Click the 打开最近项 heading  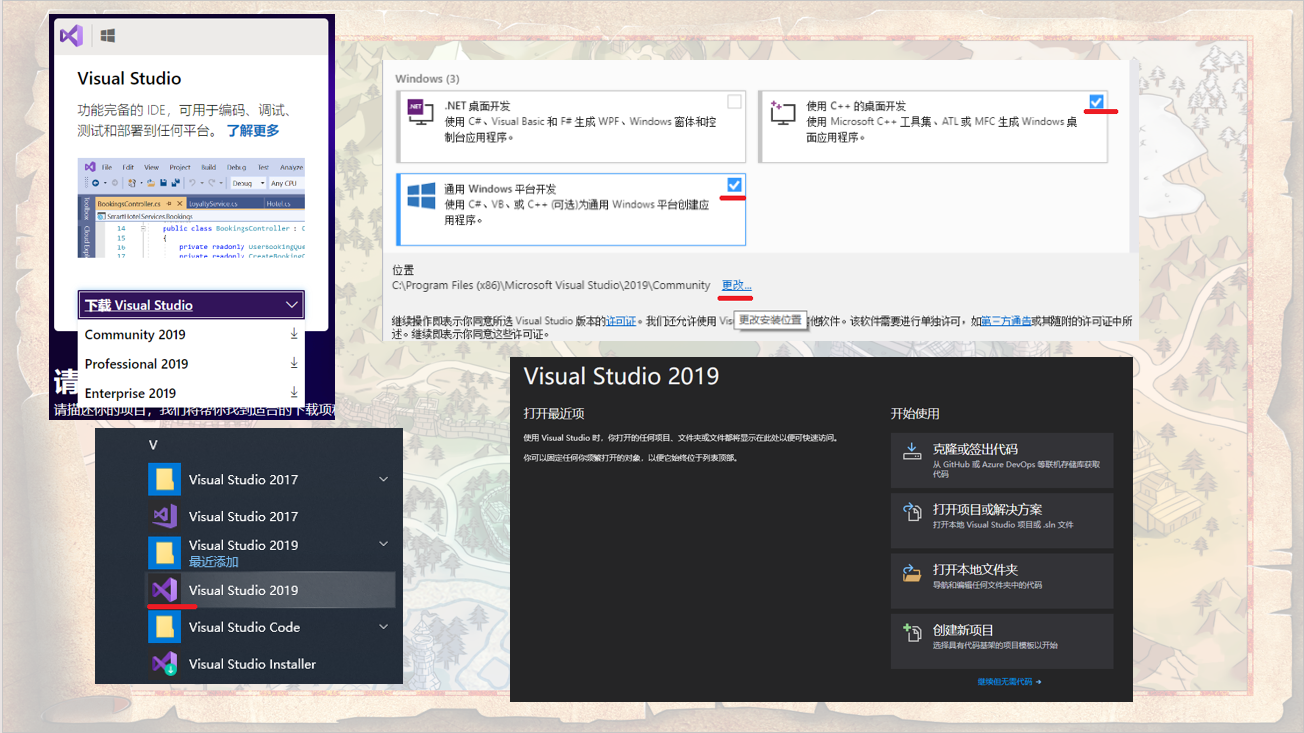click(x=554, y=413)
